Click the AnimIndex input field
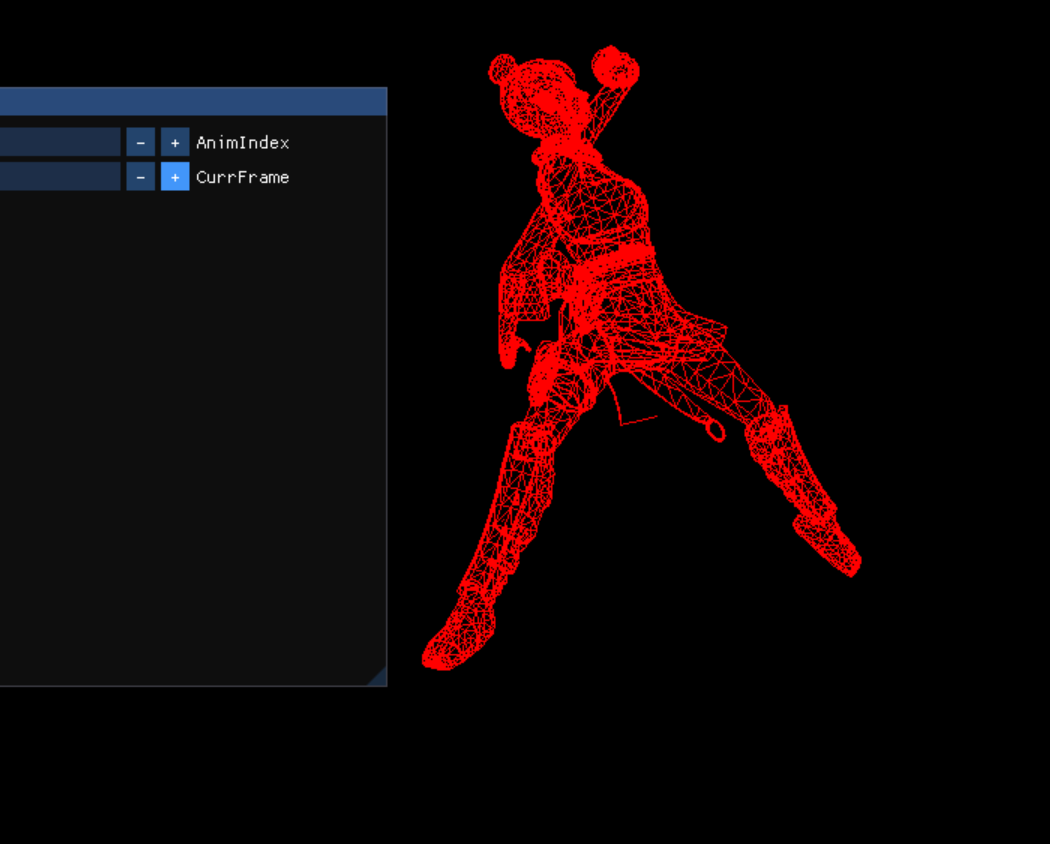 pyautogui.click(x=60, y=142)
